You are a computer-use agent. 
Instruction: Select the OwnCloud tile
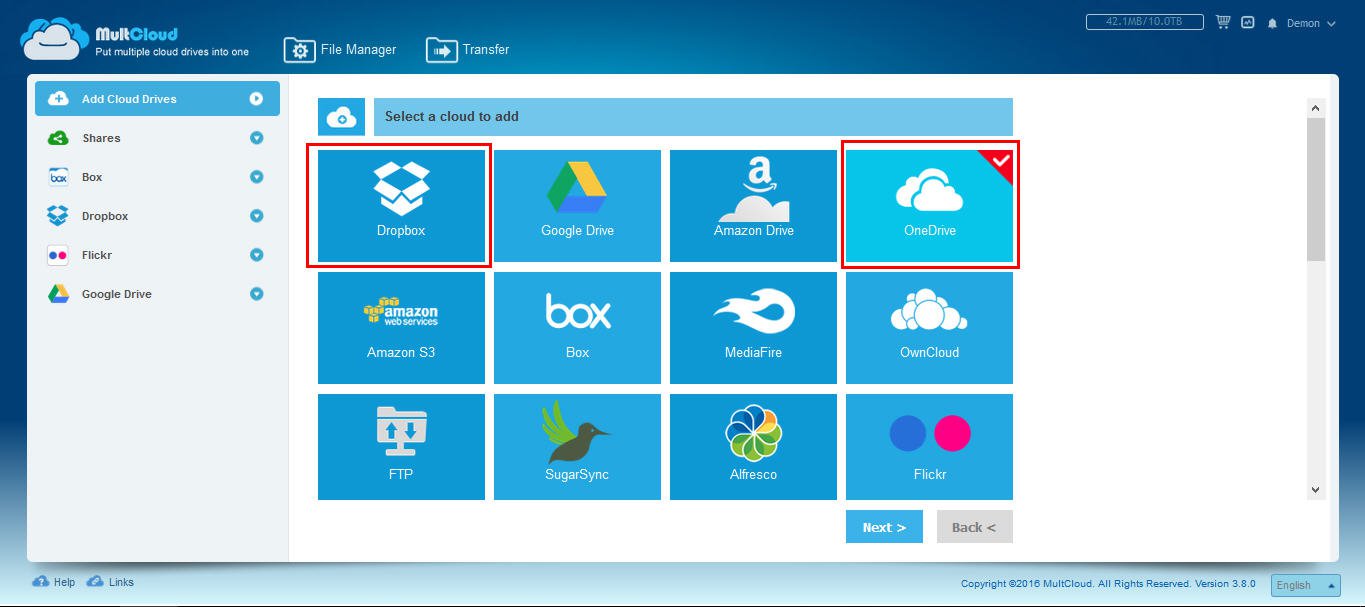[929, 328]
